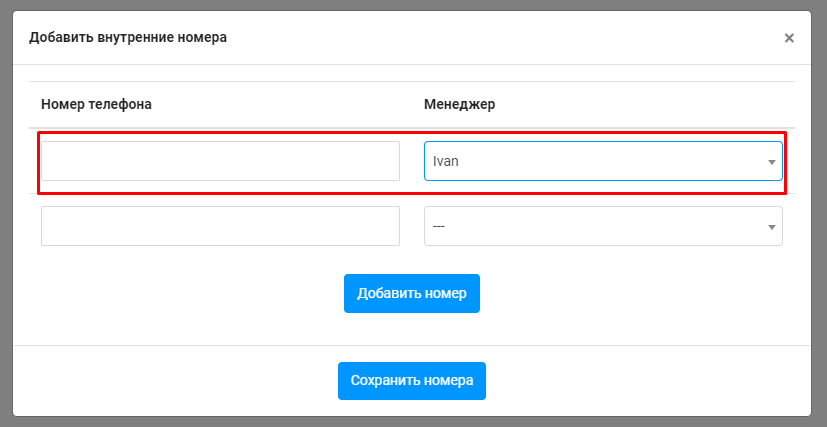This screenshot has width=827, height=427.
Task: Close the Добавить внутренние номера dialog
Action: 789,38
